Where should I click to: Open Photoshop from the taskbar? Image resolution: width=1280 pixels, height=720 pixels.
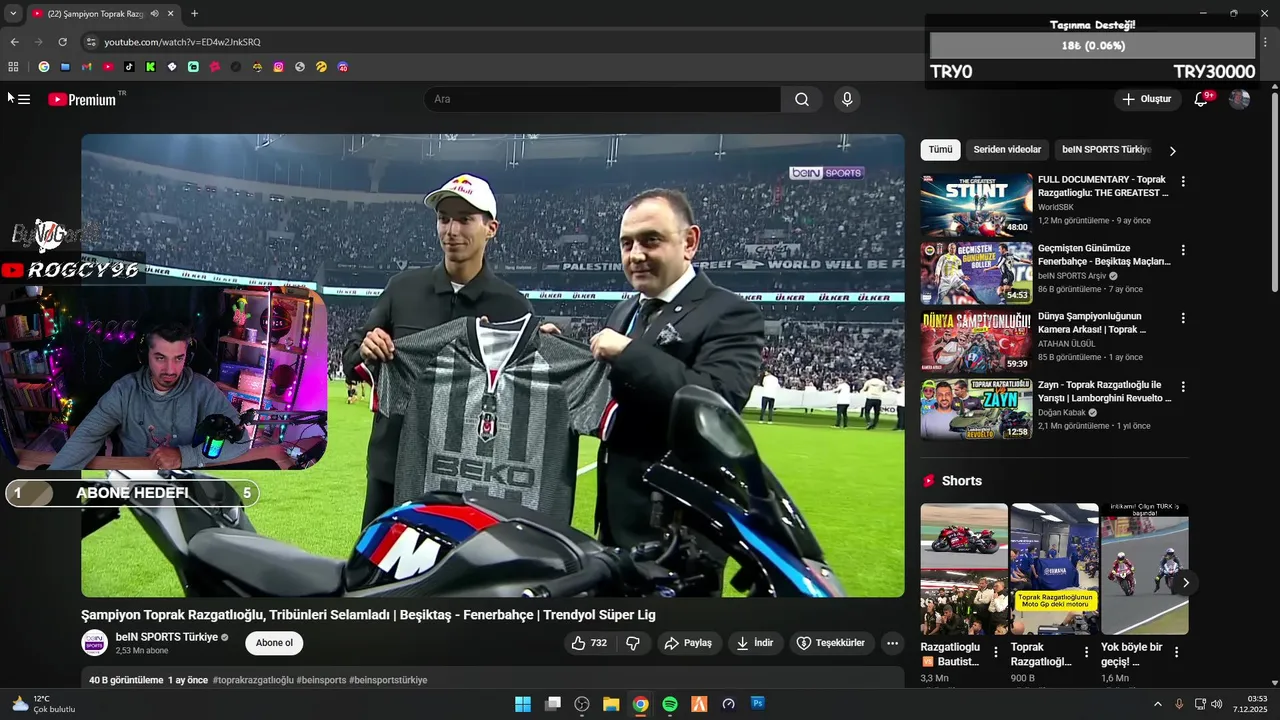(x=758, y=704)
